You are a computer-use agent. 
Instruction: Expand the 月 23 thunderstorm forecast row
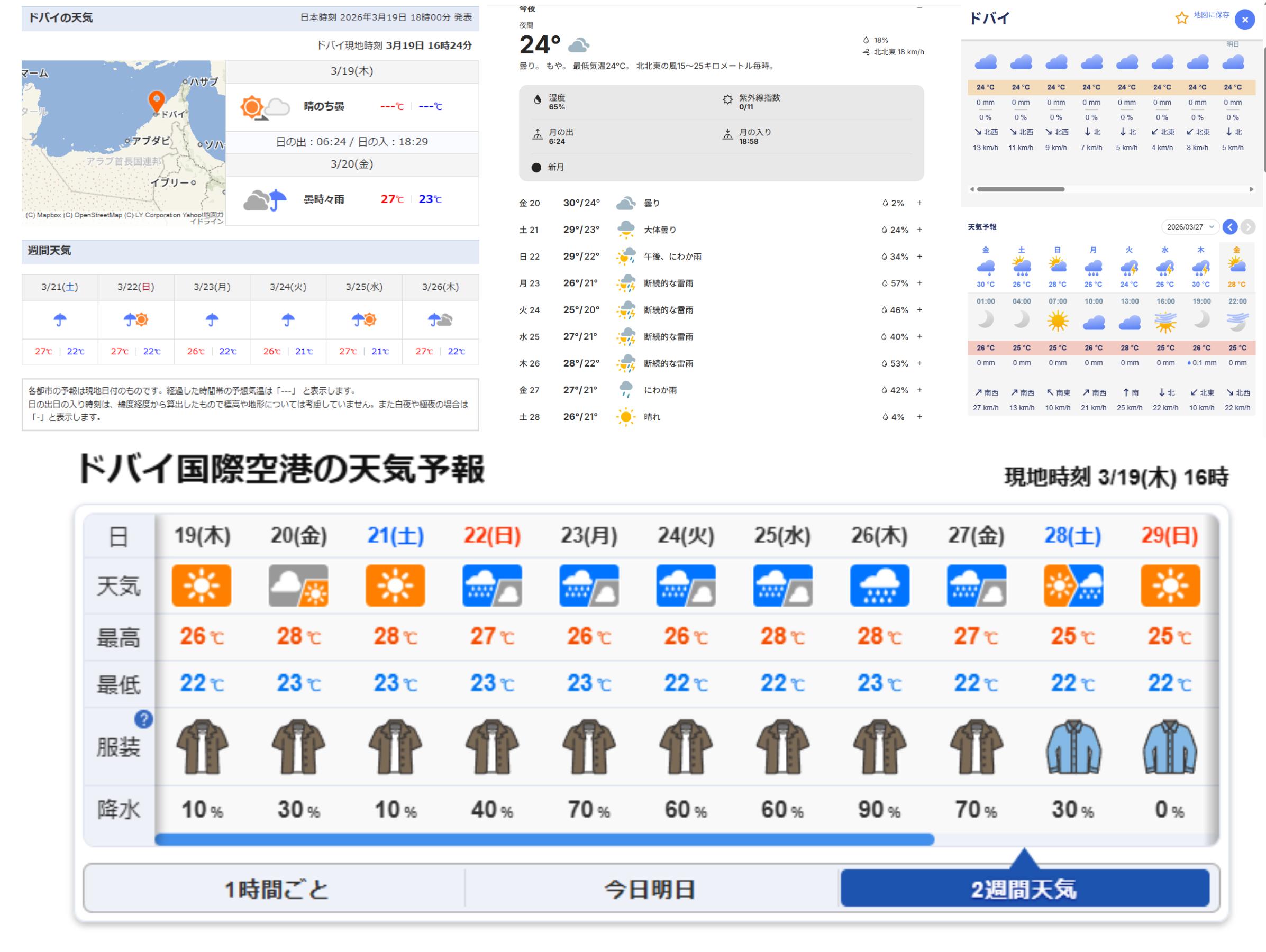coord(919,283)
